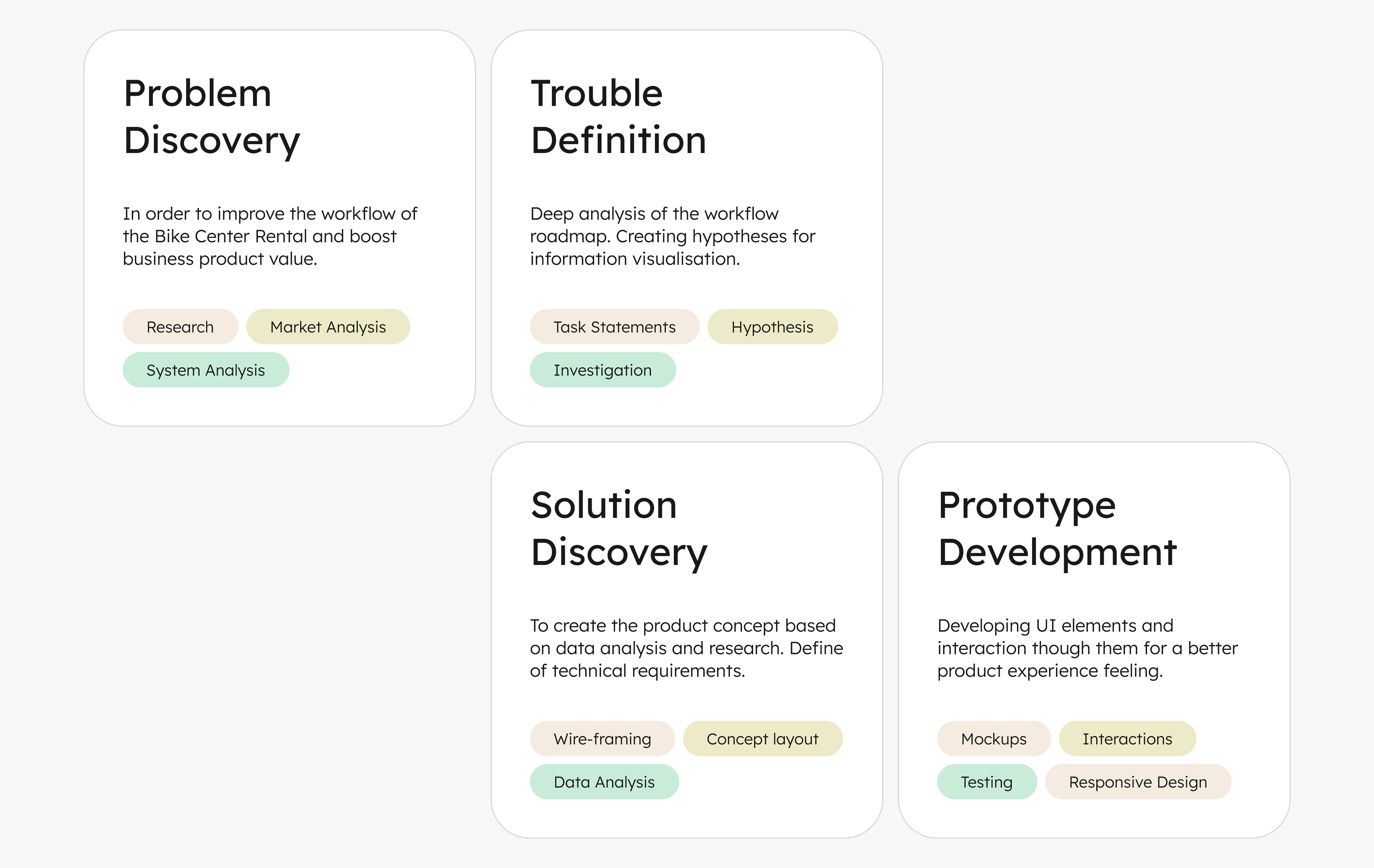1374x868 pixels.
Task: Click the Trouble Definition heading
Action: click(618, 117)
